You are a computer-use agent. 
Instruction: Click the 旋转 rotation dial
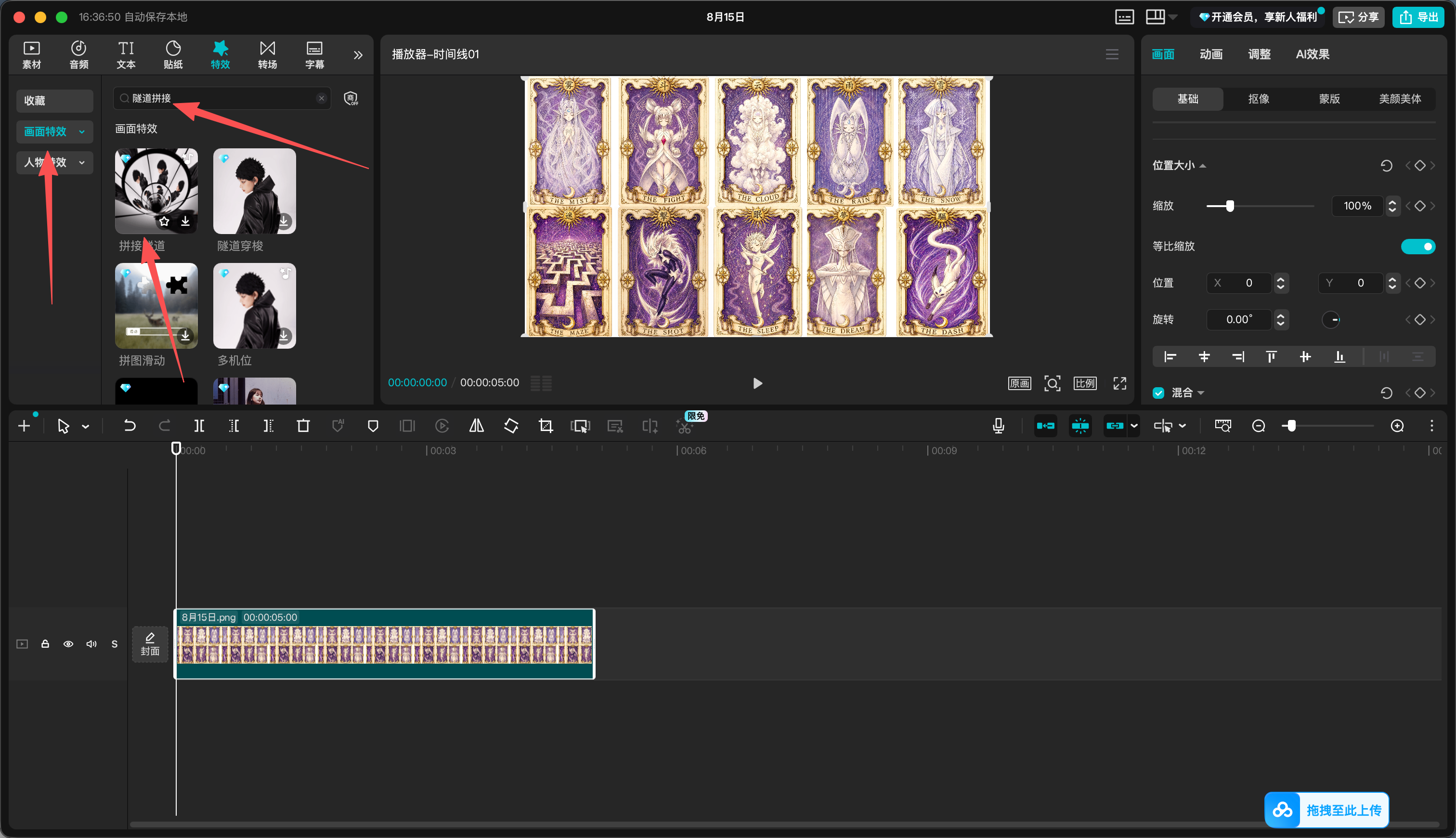tap(1331, 319)
